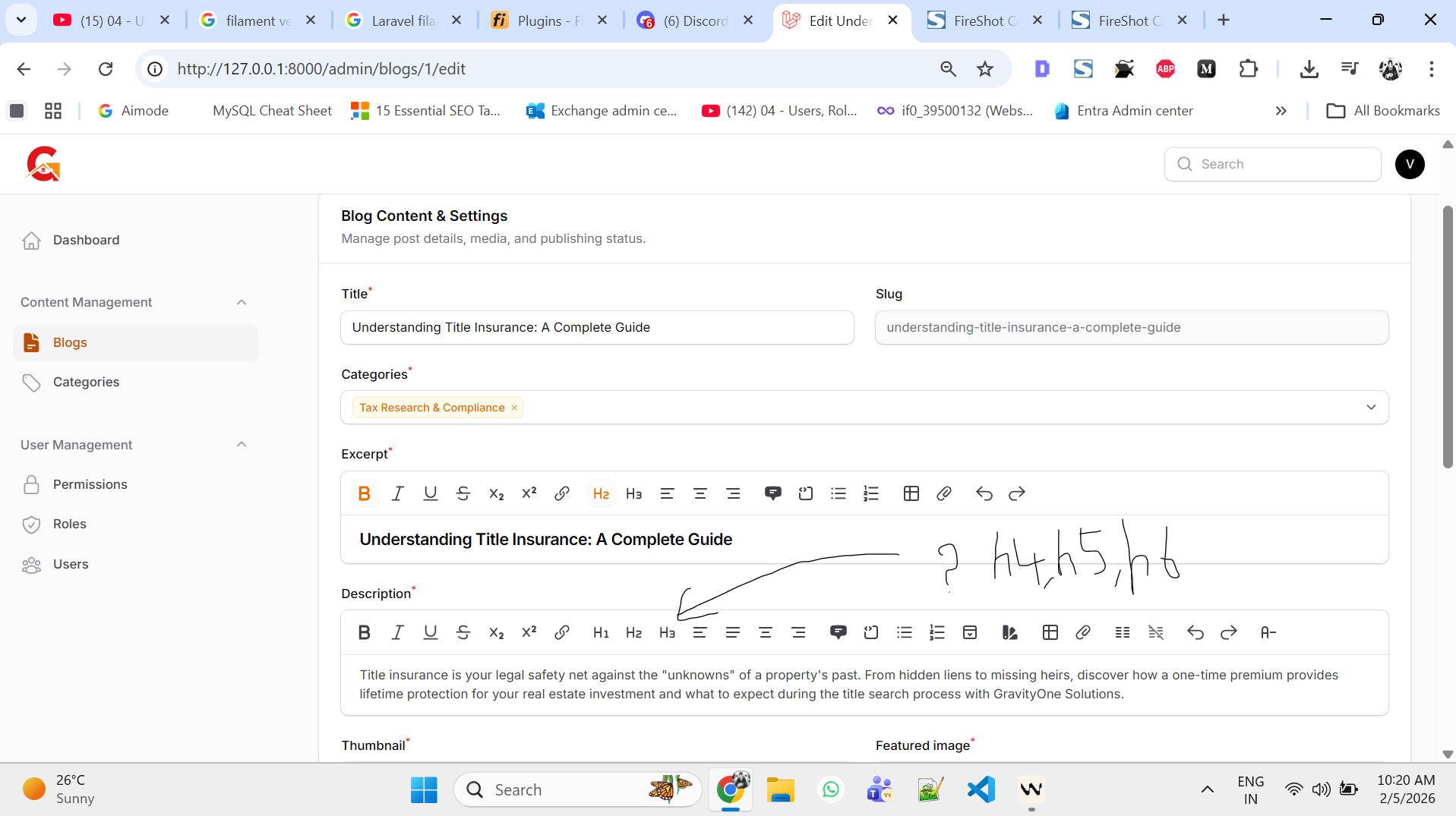Open the Aimode bookmark
Screen dimensions: 1456x816
[x=134, y=111]
